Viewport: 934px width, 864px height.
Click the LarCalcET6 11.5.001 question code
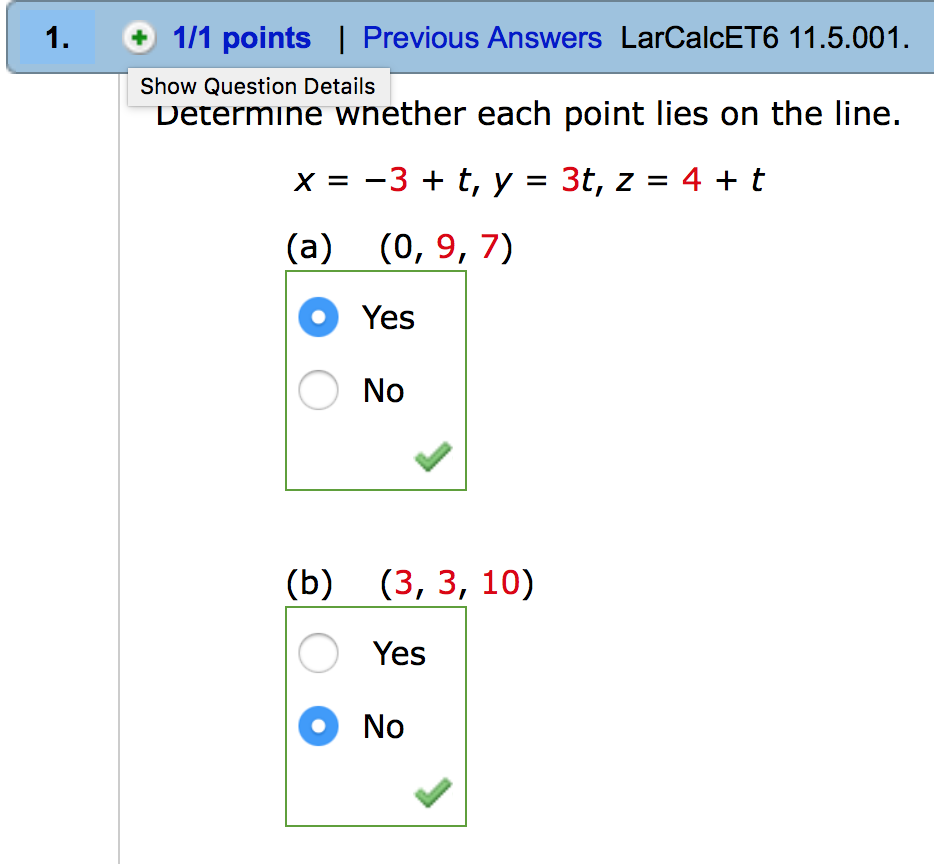pyautogui.click(x=765, y=39)
